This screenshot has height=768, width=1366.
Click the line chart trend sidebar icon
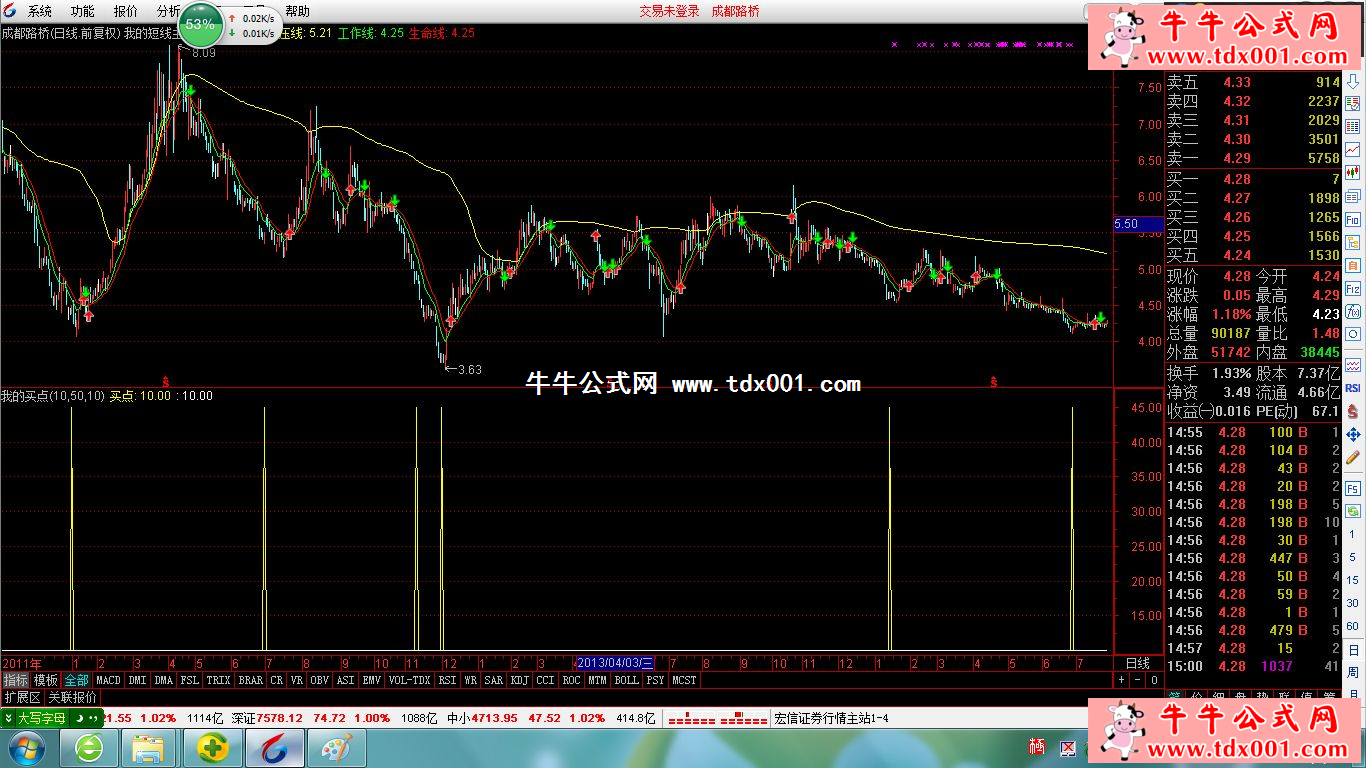[1353, 149]
